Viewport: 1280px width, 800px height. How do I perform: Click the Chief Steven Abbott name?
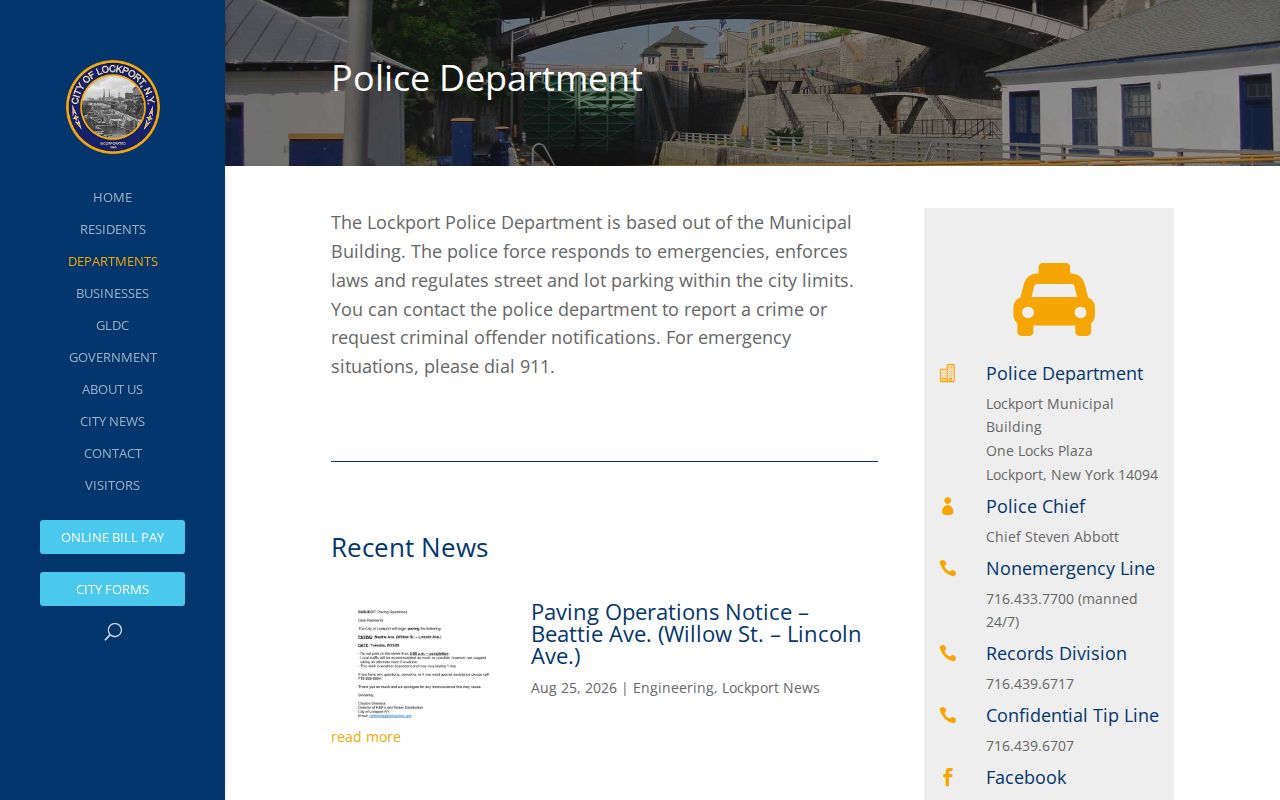[1052, 537]
